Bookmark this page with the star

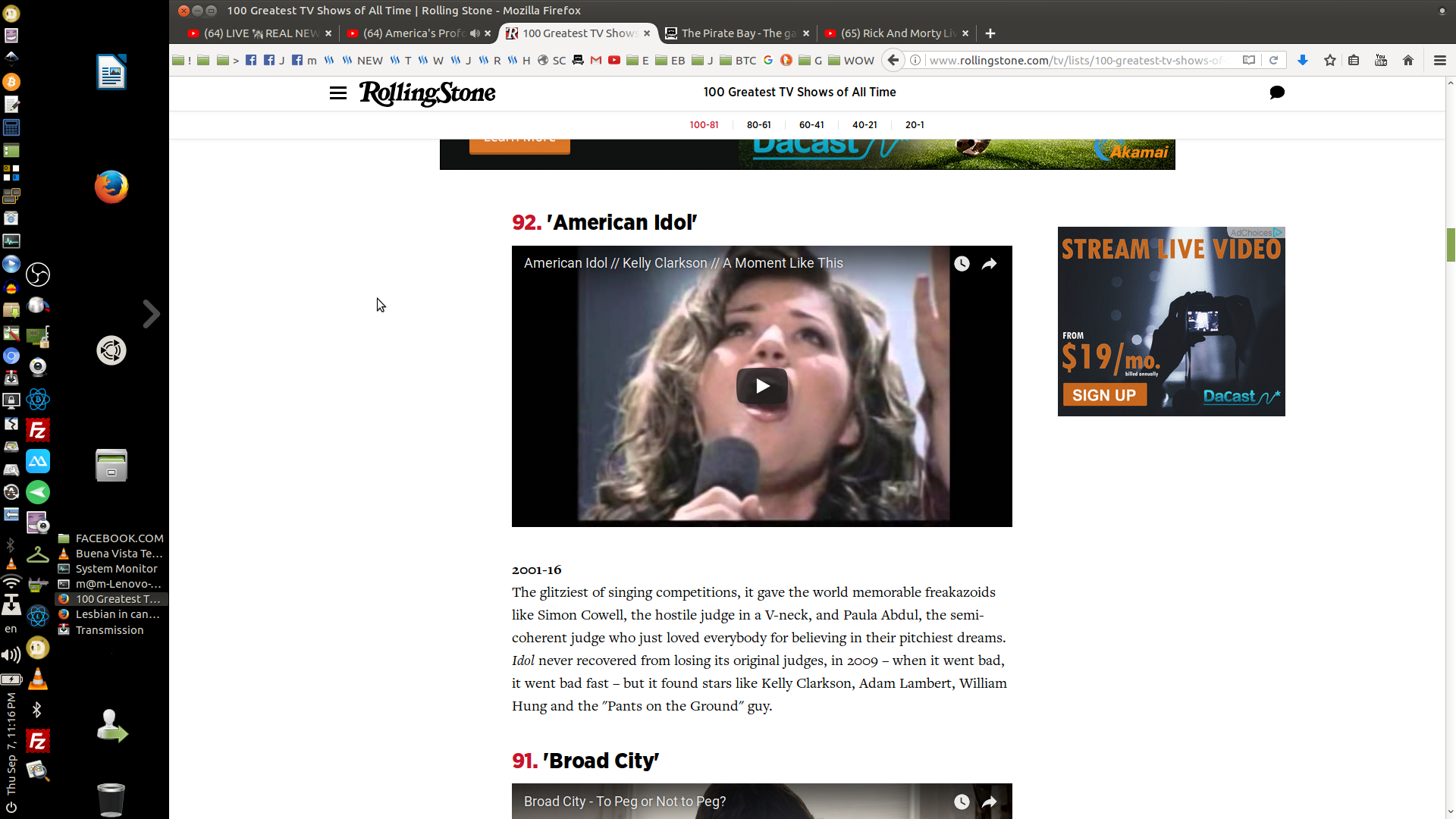(1330, 60)
